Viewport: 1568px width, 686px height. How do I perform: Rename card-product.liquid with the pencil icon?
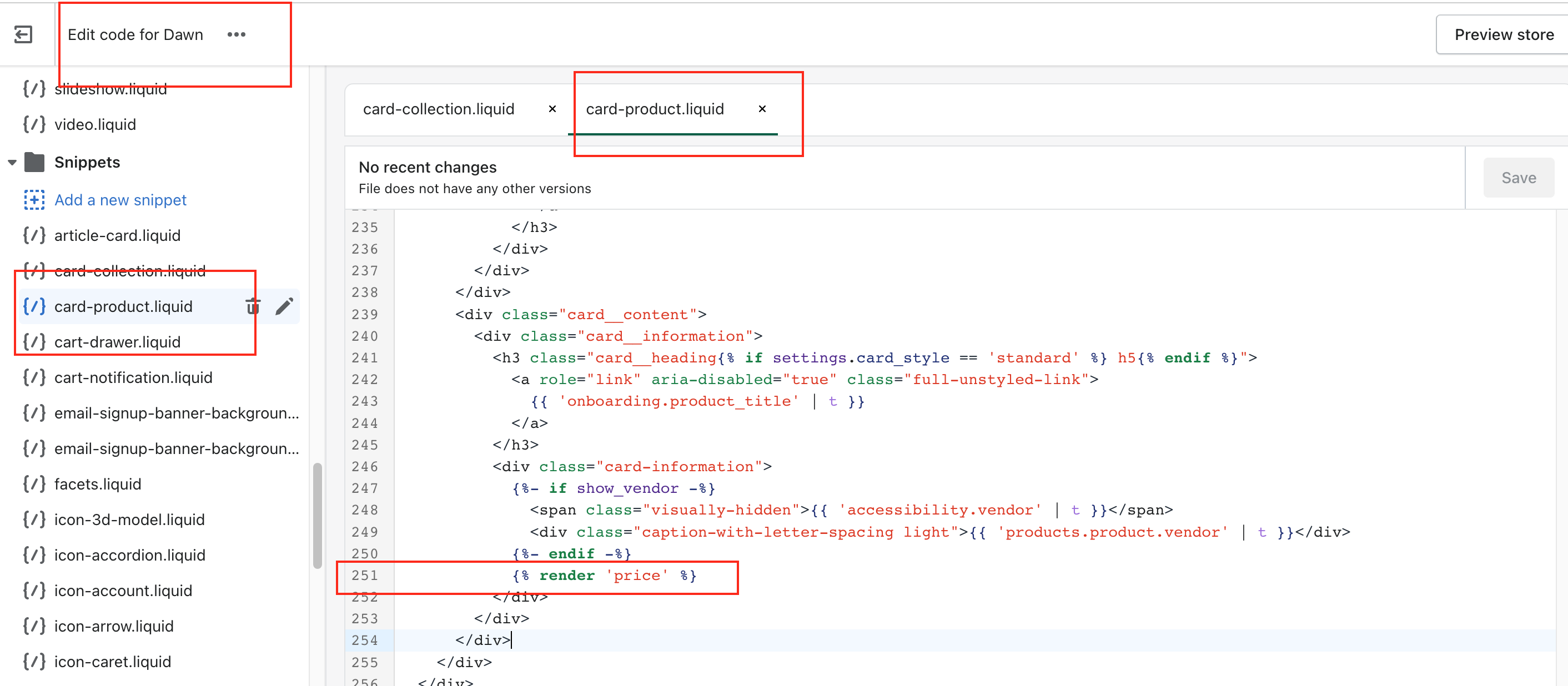point(284,306)
